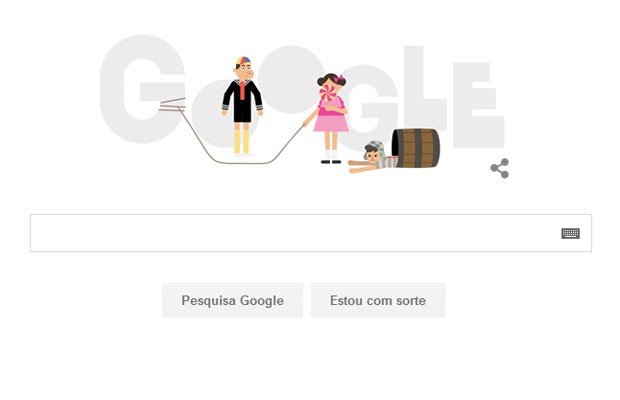This screenshot has height=400, width=620.
Task: Click the sailor boy's yellow socks
Action: 242,142
